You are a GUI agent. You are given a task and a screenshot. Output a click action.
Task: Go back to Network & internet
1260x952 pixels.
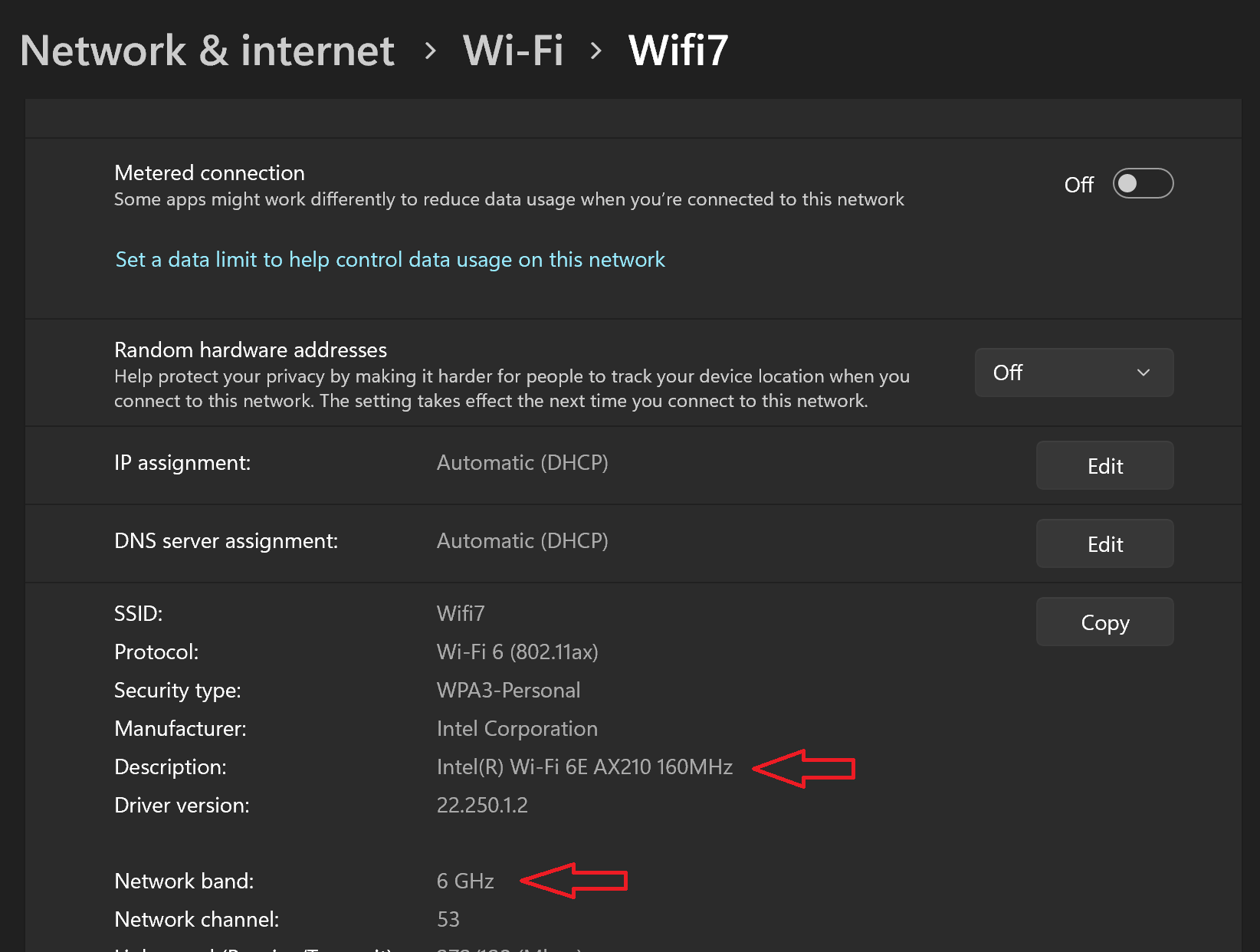click(207, 51)
